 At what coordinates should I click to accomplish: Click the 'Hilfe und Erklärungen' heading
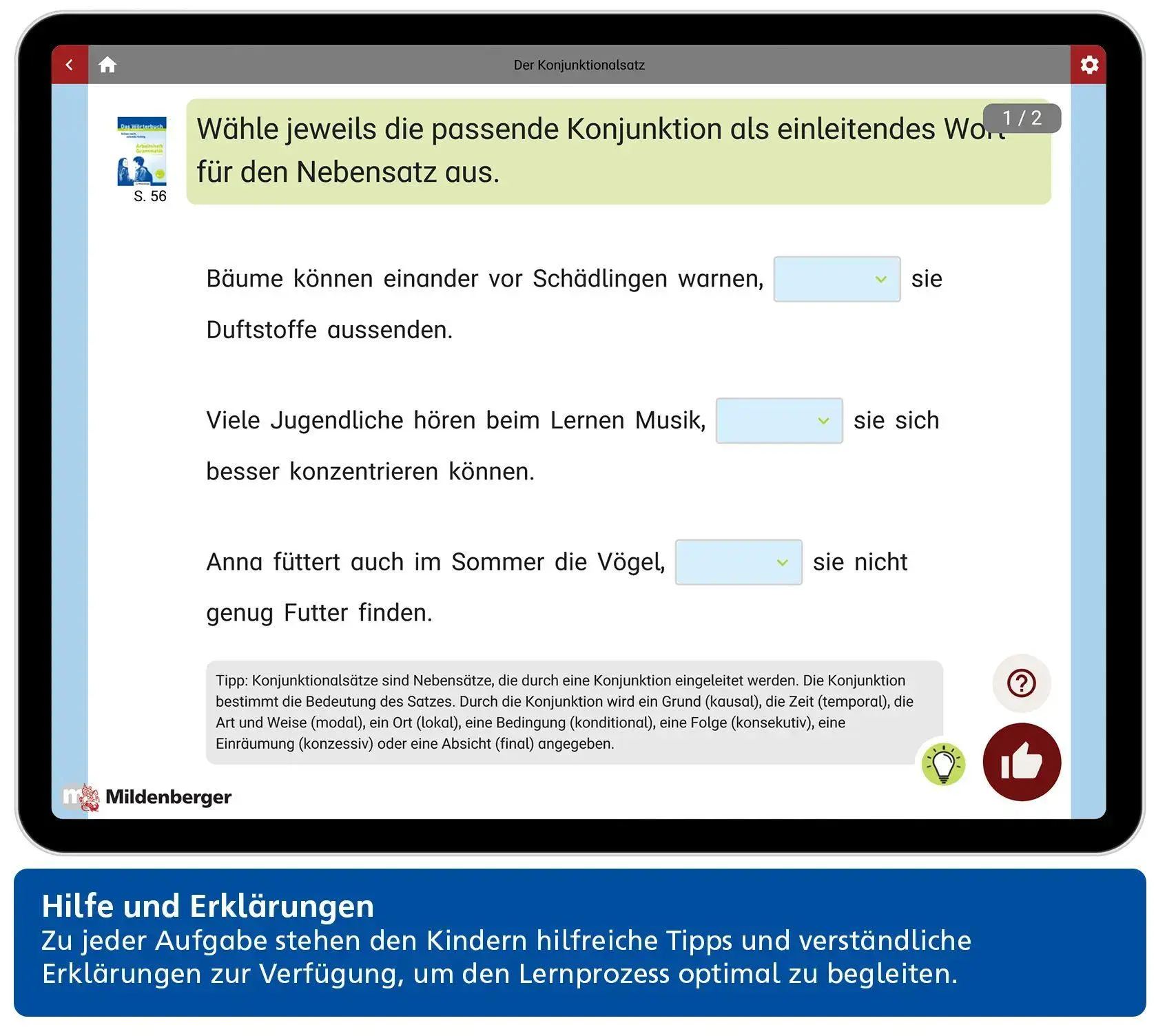(x=208, y=906)
